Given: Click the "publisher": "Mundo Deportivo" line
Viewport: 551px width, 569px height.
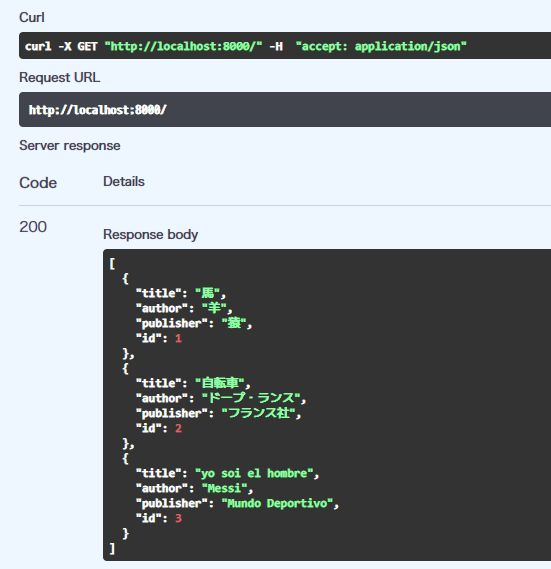Looking at the screenshot, I should [237, 503].
